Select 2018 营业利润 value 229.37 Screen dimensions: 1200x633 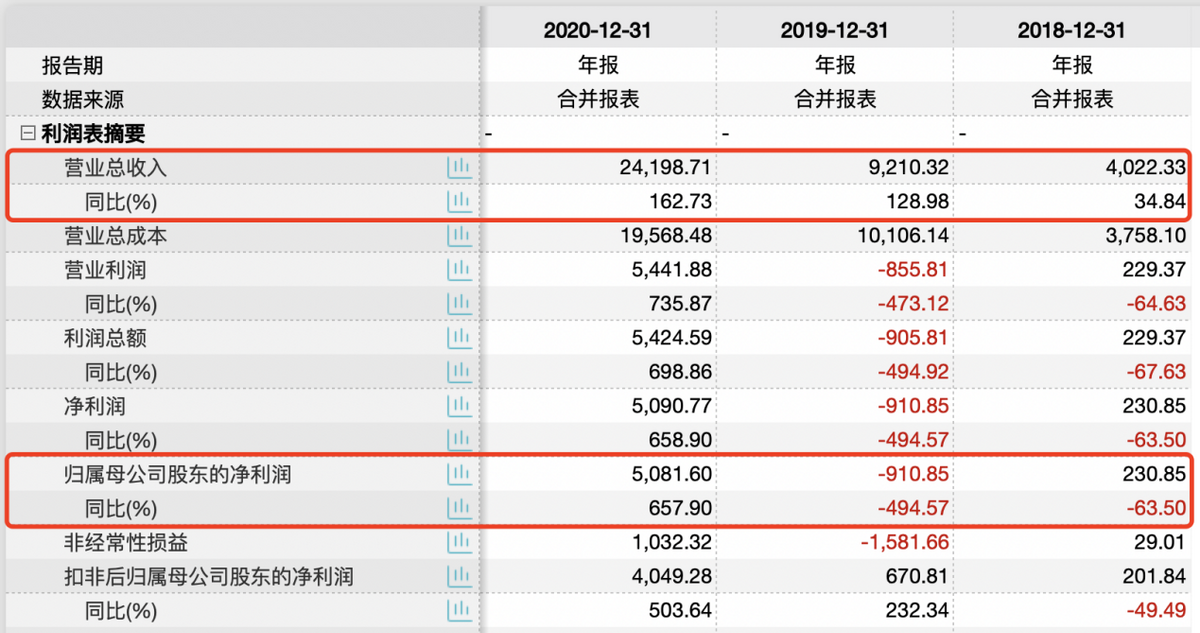coord(1153,270)
